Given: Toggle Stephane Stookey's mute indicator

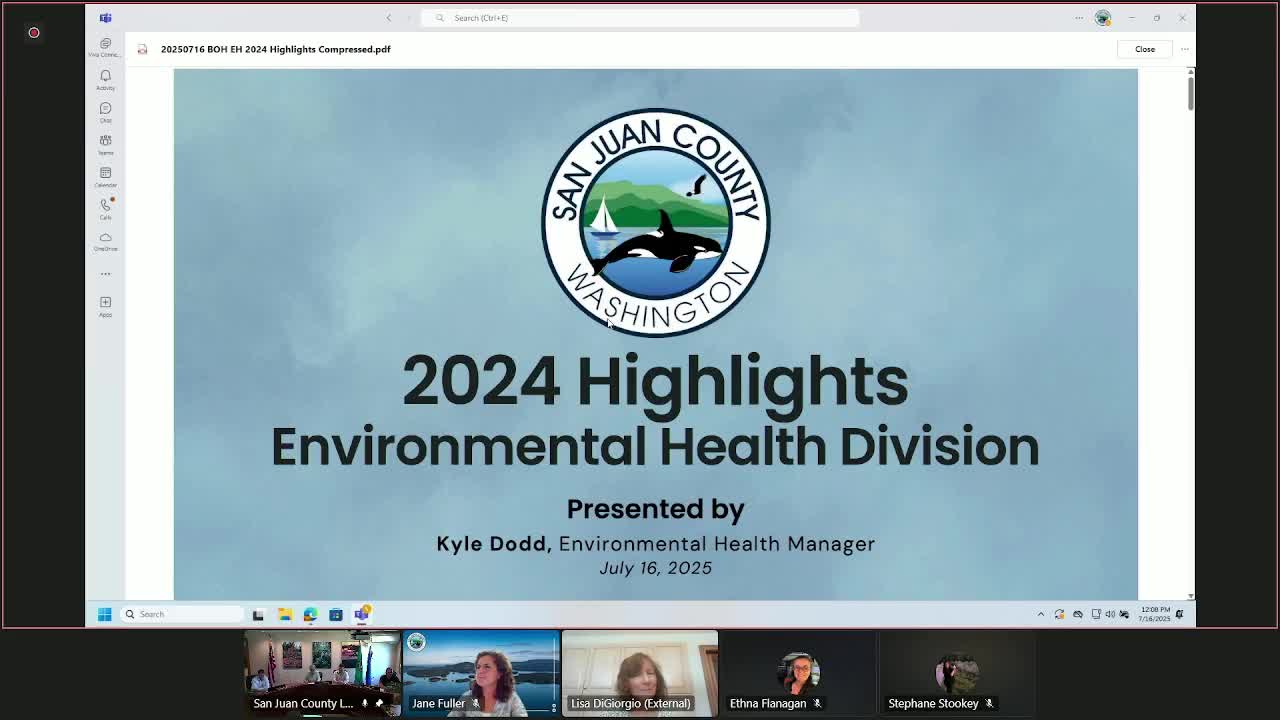Looking at the screenshot, I should tap(990, 703).
